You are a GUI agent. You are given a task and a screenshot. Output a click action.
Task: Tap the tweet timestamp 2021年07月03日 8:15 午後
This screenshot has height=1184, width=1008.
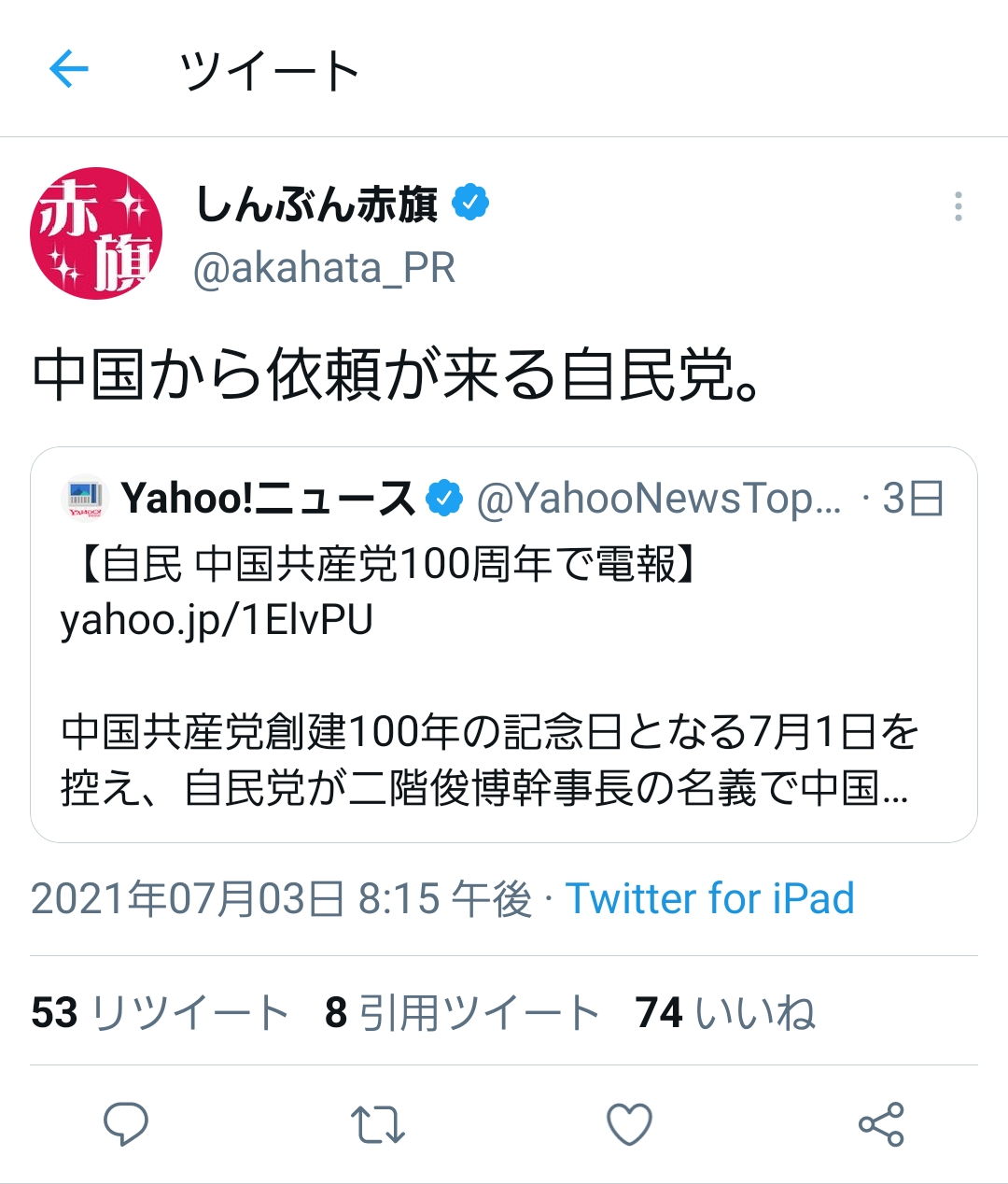point(281,899)
